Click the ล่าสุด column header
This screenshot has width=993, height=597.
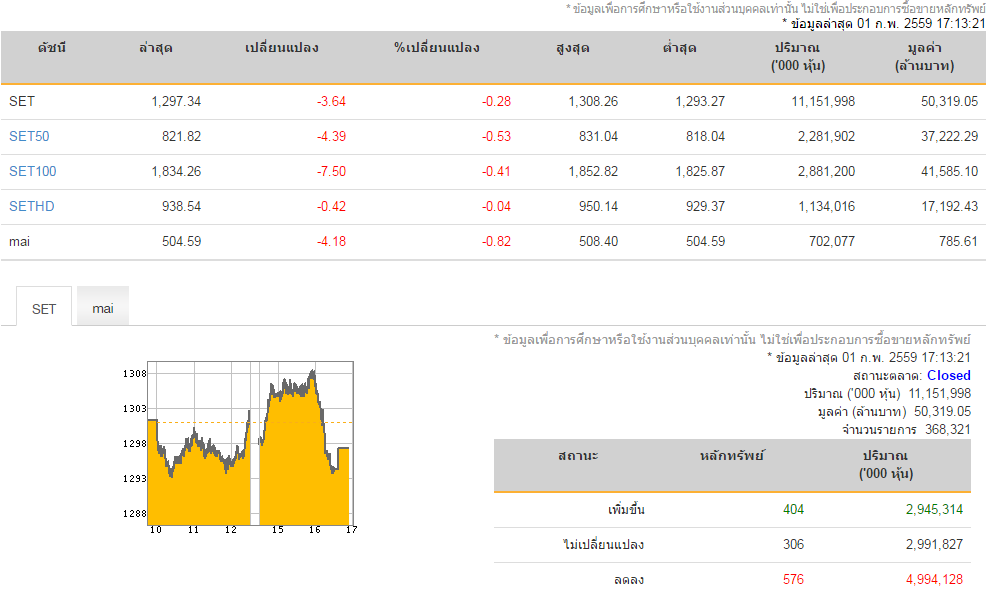pos(156,48)
